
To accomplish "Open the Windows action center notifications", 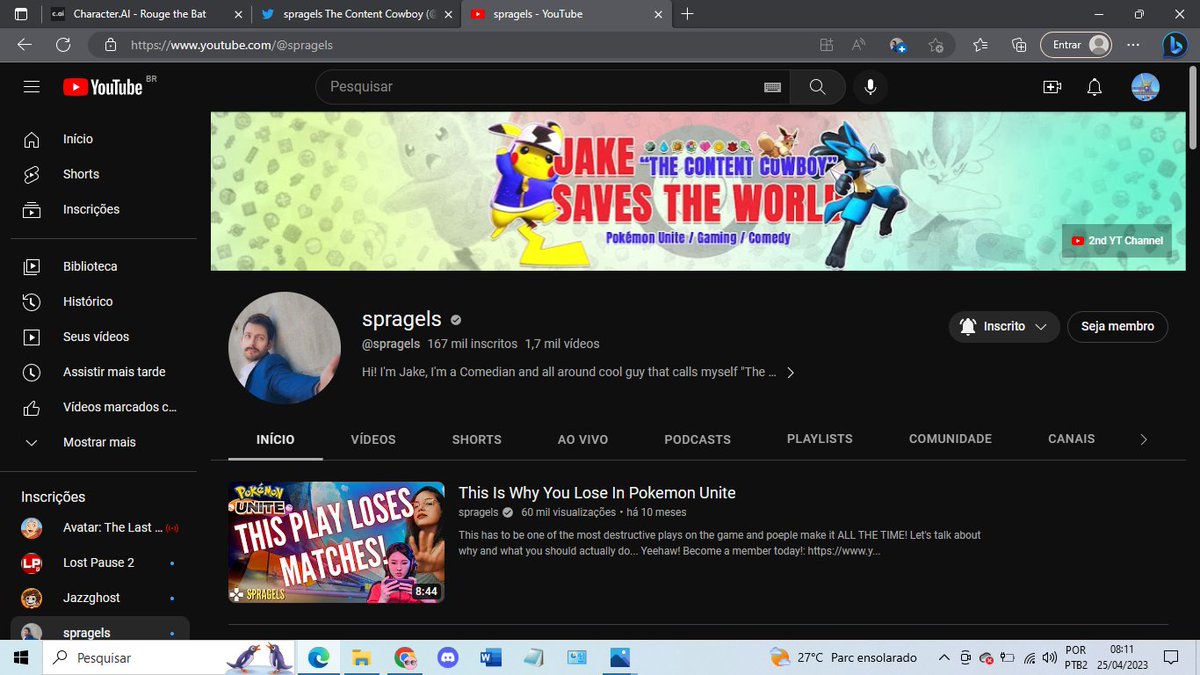I will coord(1171,657).
